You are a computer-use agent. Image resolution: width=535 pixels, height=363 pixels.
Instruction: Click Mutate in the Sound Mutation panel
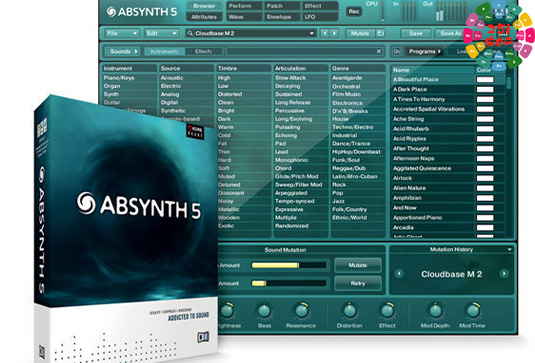pos(358,265)
